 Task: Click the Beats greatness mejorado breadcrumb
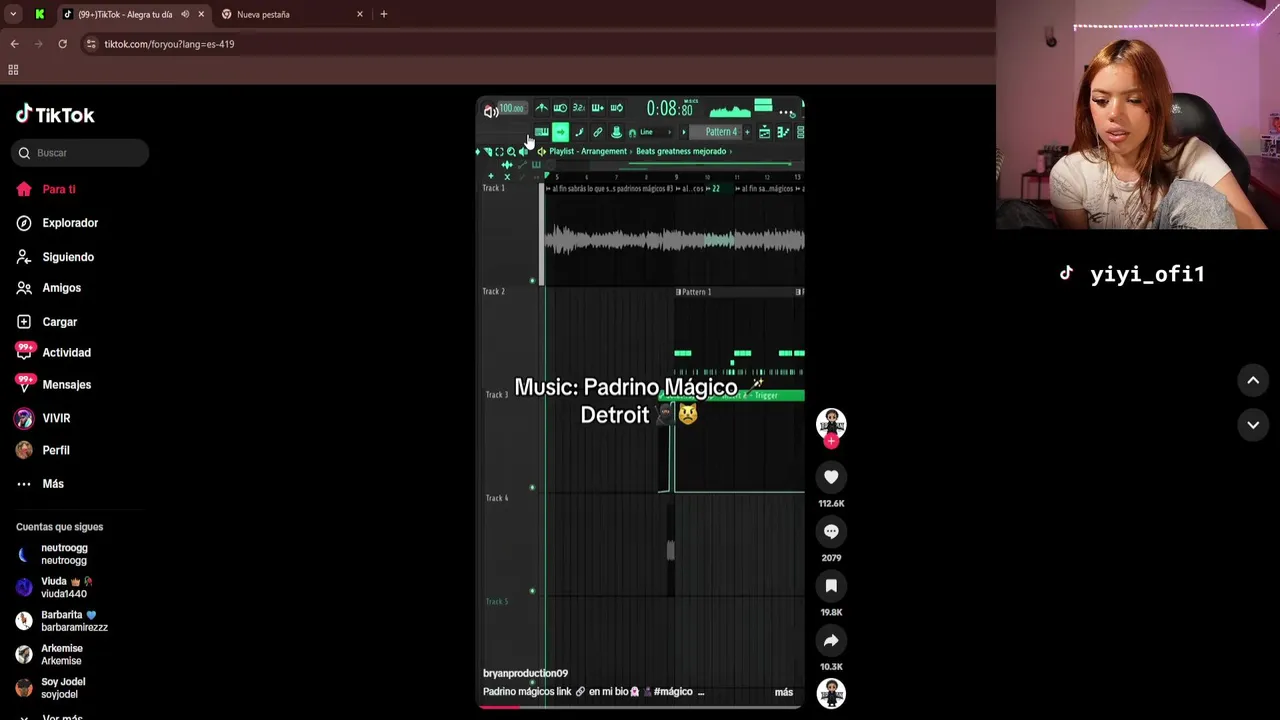tap(681, 151)
